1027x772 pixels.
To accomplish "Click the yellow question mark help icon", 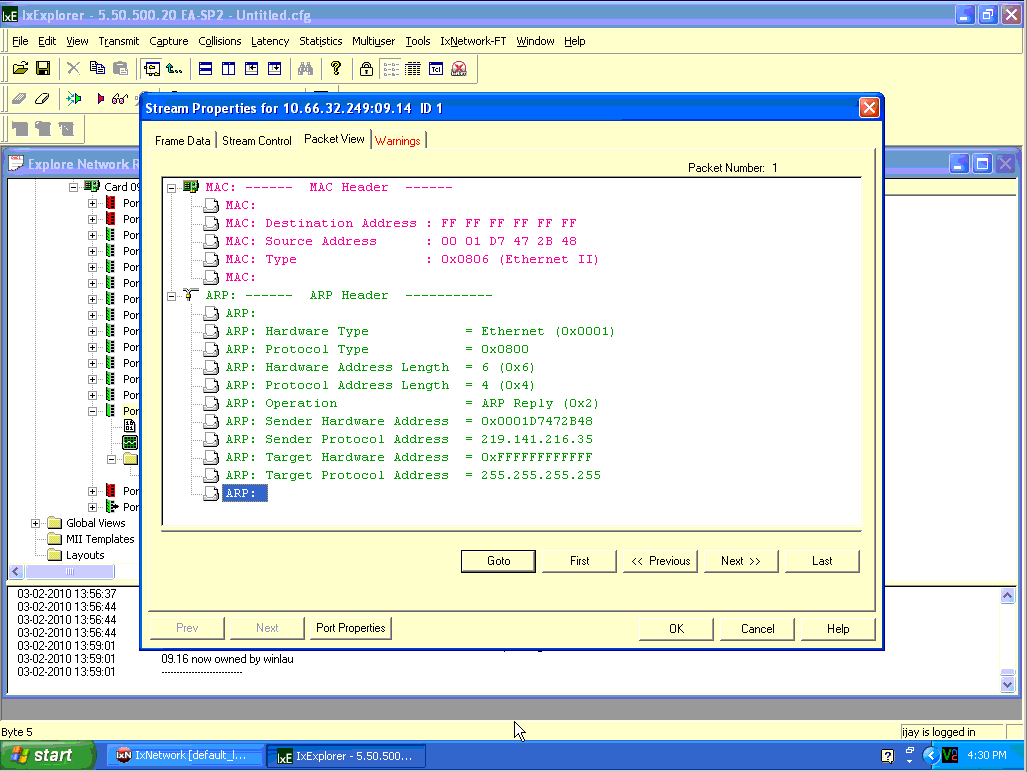I will coord(336,68).
